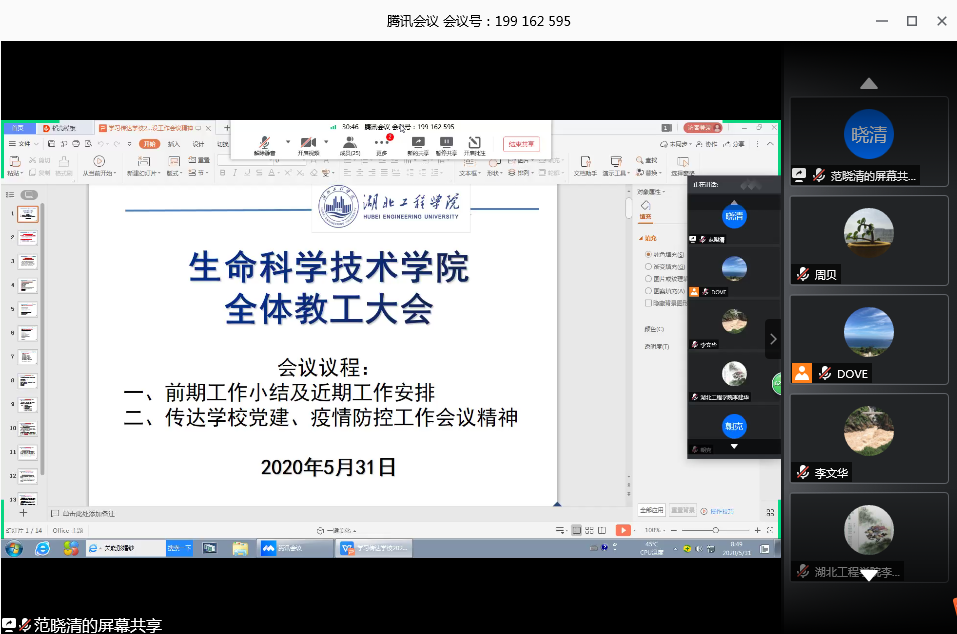This screenshot has width=957, height=634.
Task: Select the second fill radio option
Action: 648,267
